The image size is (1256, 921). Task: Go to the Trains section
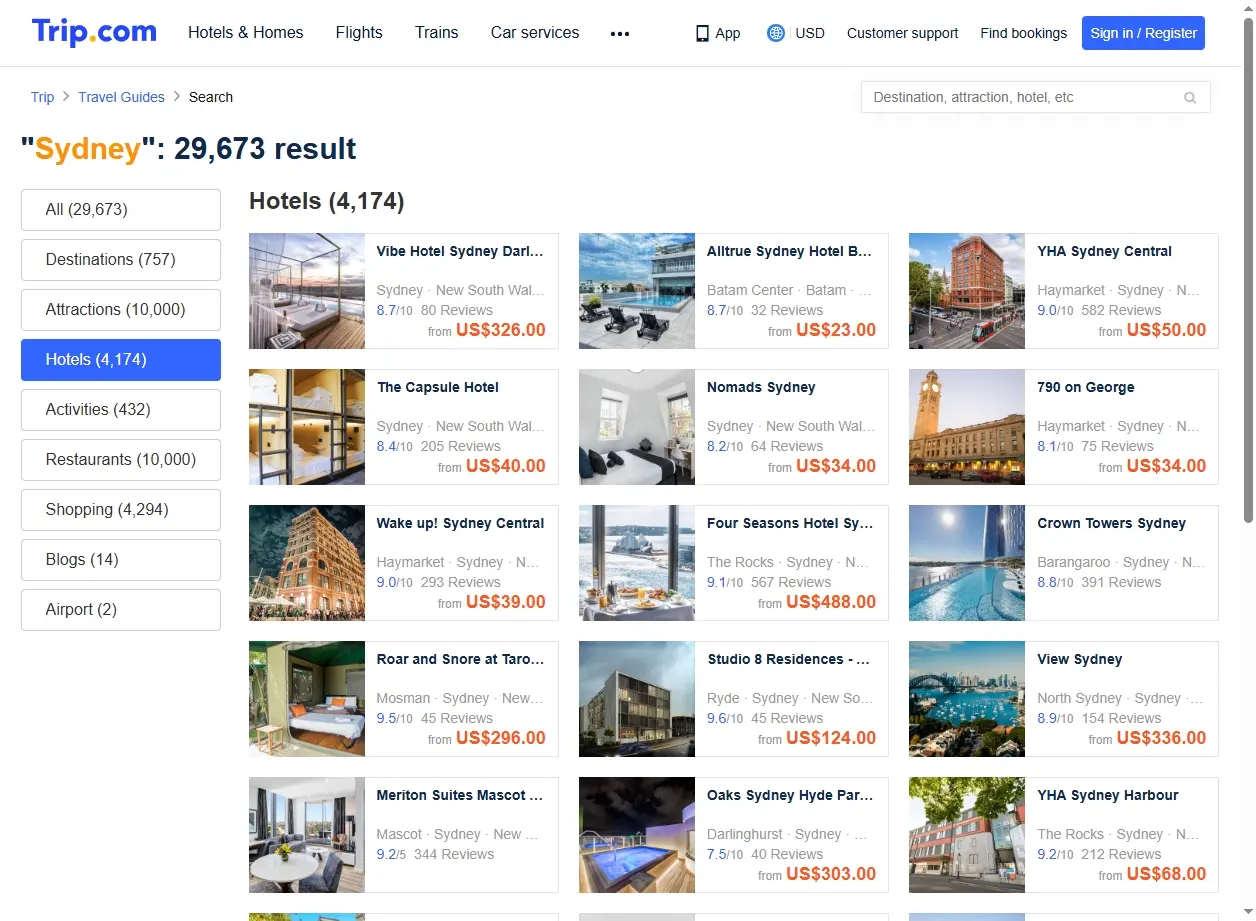(x=437, y=32)
